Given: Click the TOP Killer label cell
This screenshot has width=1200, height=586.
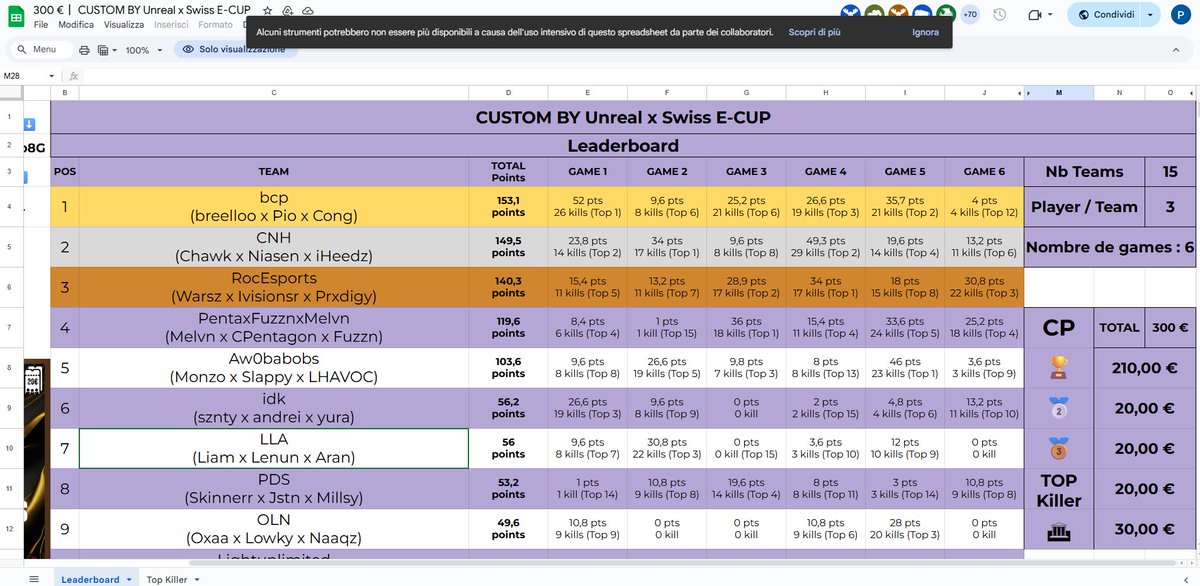Looking at the screenshot, I should point(1059,490).
